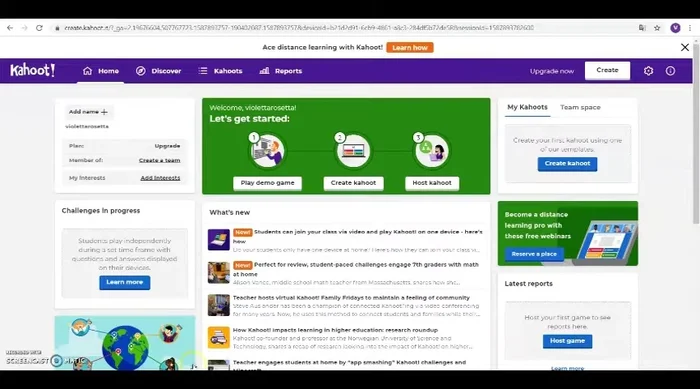Image resolution: width=700 pixels, height=389 pixels.
Task: Click the globe illustration card
Action: 125,343
